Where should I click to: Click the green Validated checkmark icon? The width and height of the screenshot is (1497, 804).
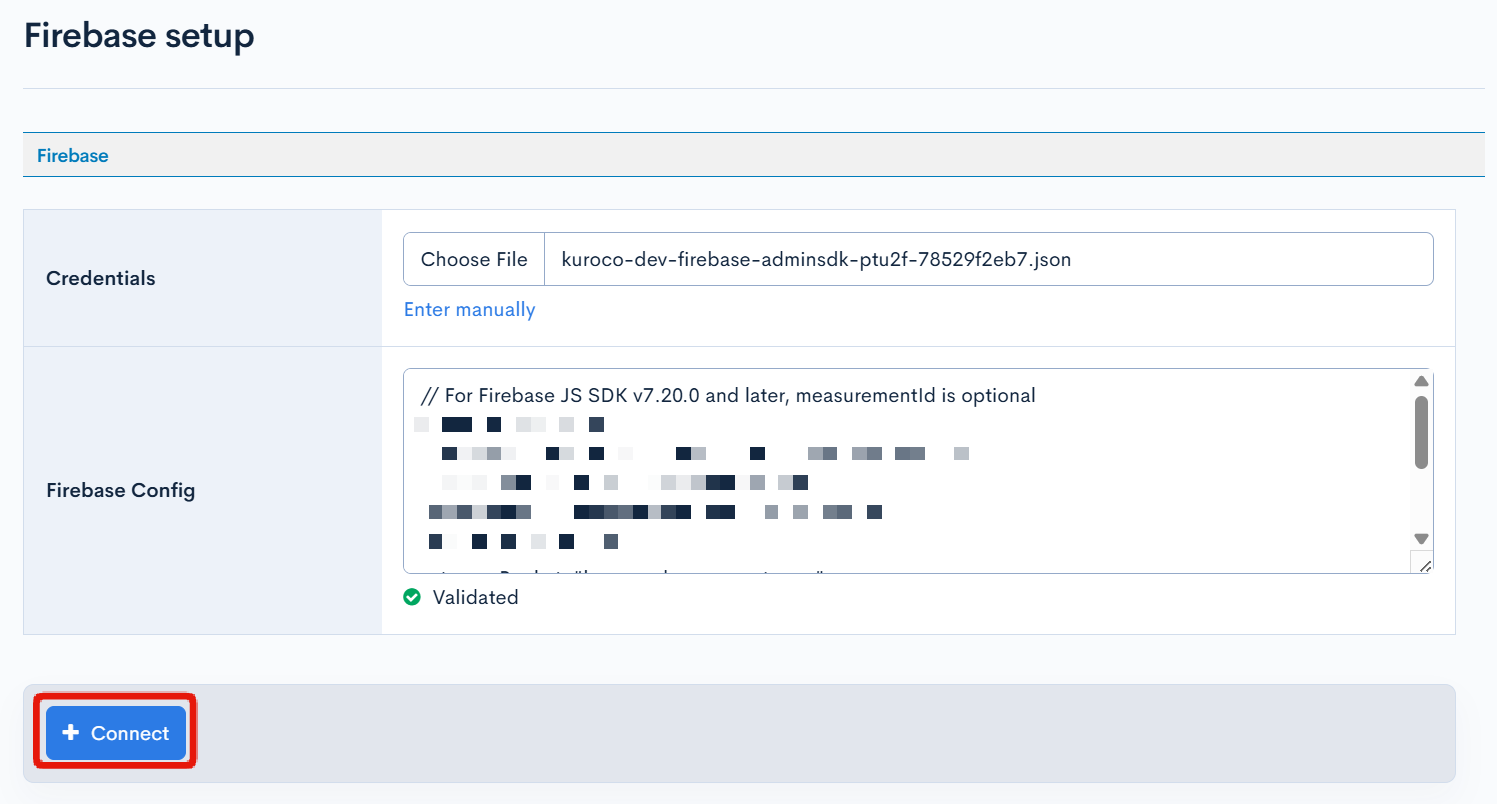click(x=411, y=597)
